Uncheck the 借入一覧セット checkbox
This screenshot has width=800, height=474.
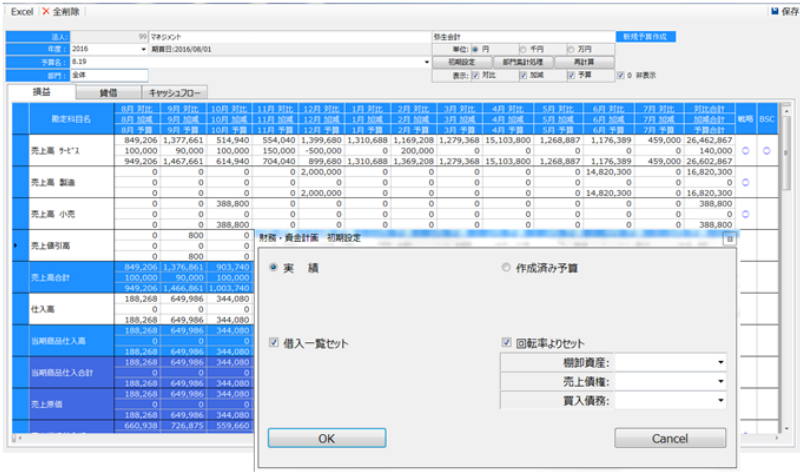point(274,343)
